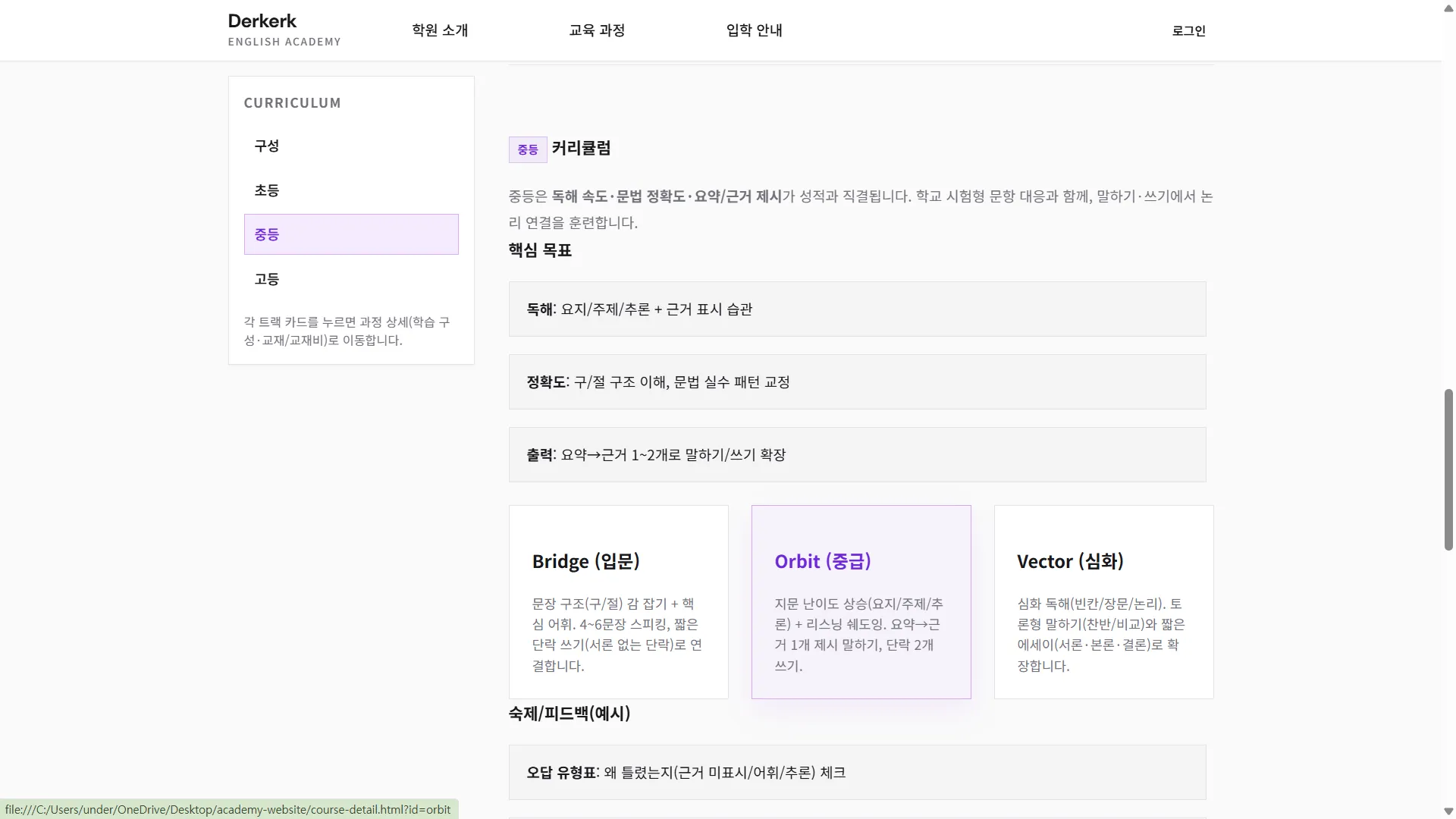
Task: Click the 숙제/피드백(예시) section heading
Action: [x=569, y=713]
